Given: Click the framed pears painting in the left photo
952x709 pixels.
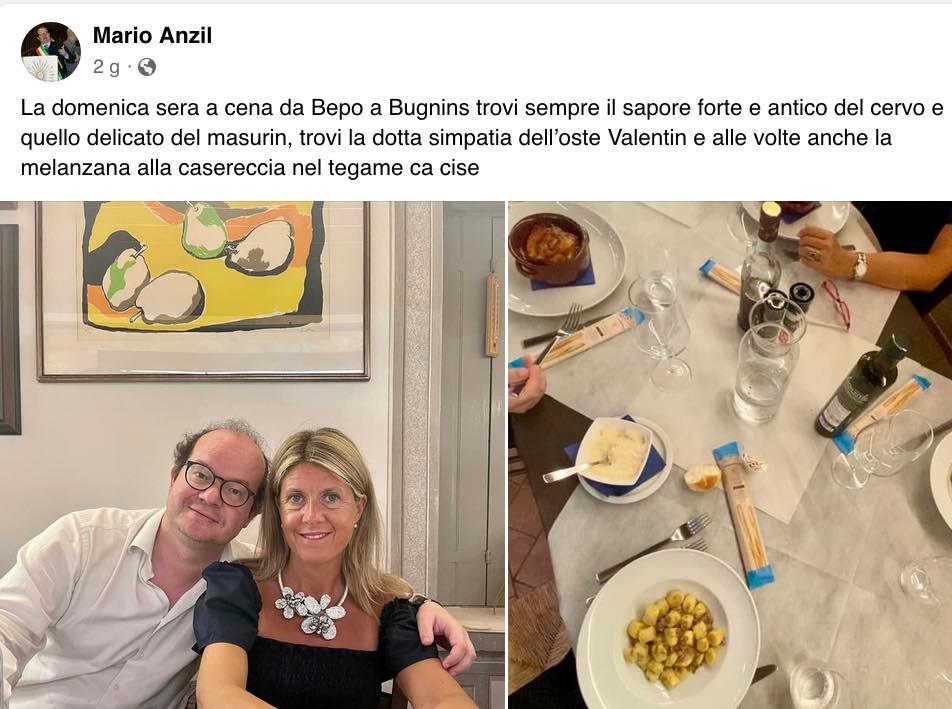Looking at the screenshot, I should coord(203,290).
